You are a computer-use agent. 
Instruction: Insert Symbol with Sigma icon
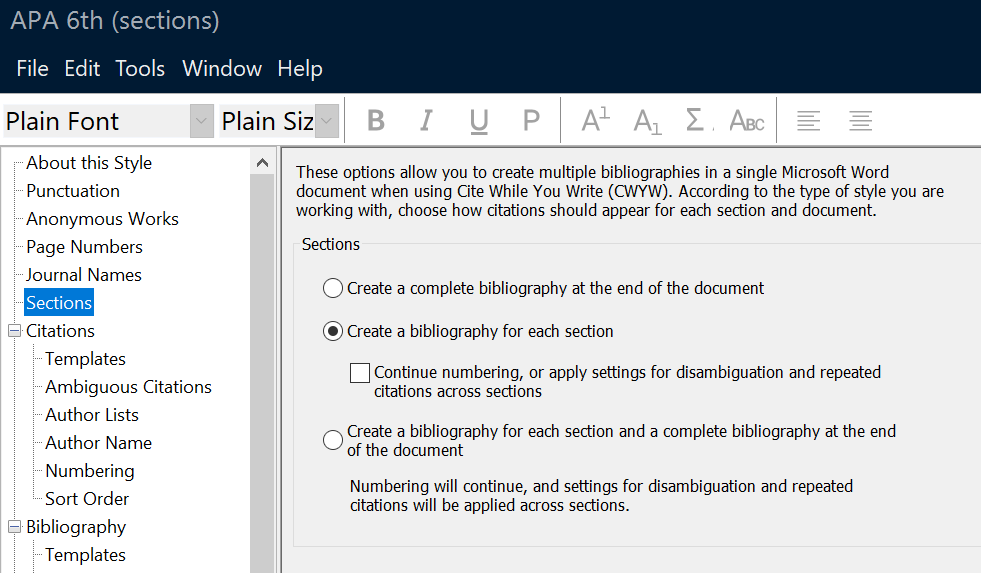point(698,120)
